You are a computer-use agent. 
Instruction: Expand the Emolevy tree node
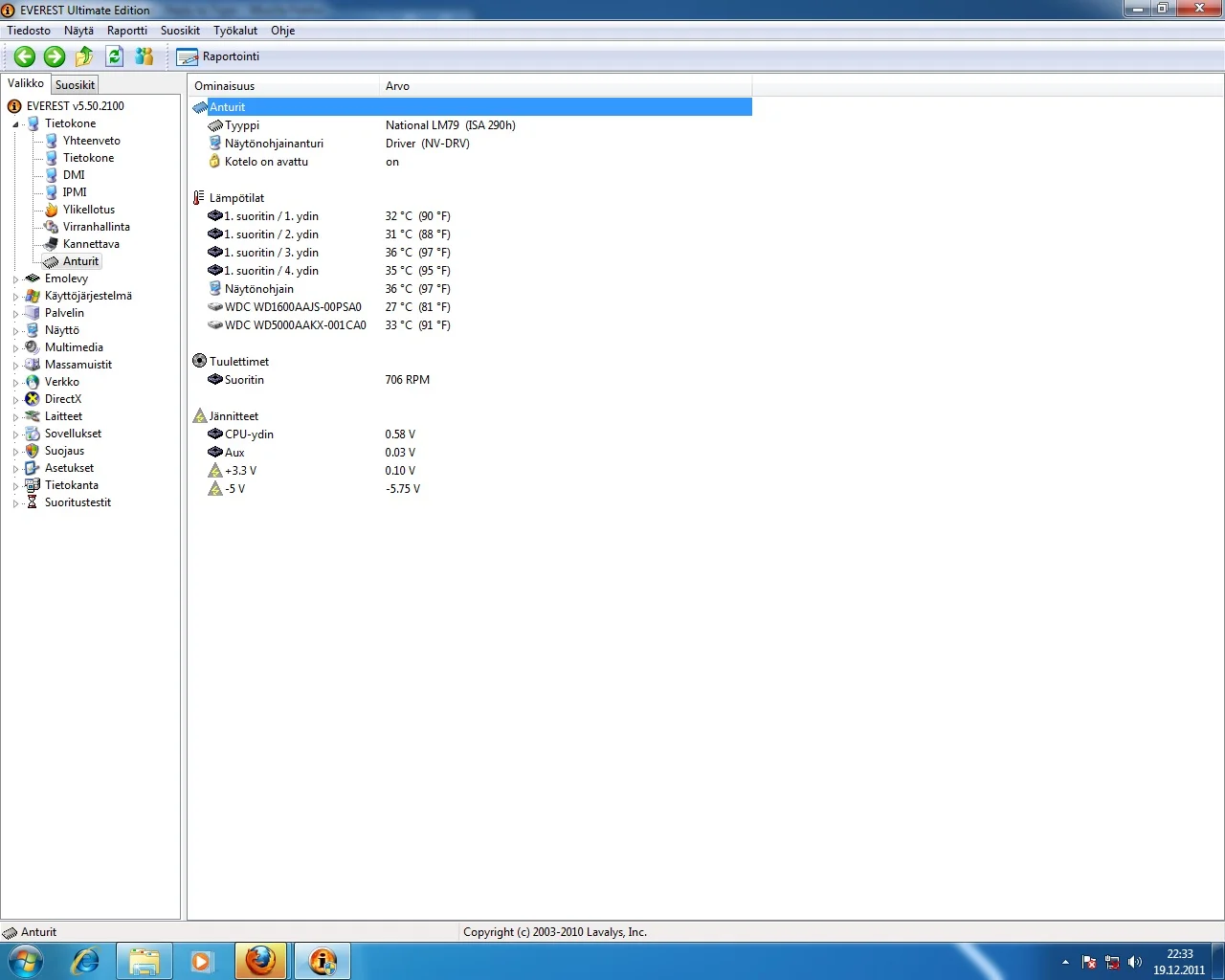pos(15,279)
